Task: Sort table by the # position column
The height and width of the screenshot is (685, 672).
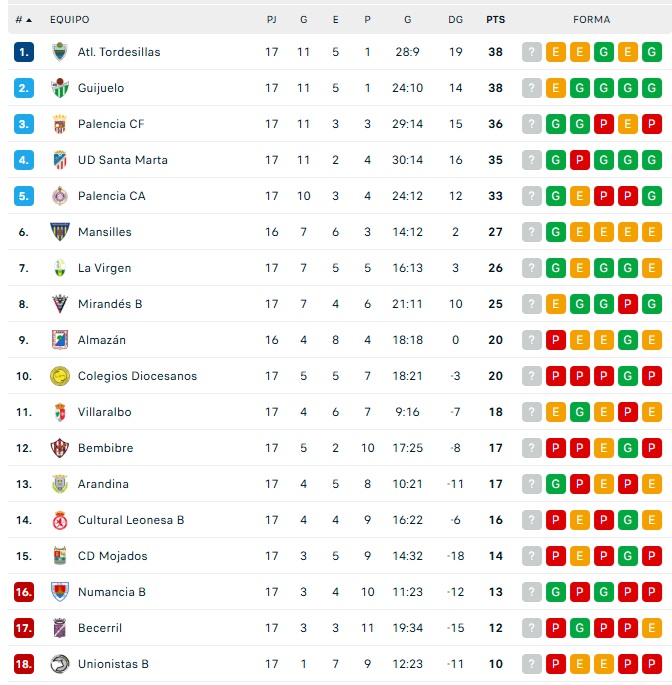Action: (x=23, y=20)
